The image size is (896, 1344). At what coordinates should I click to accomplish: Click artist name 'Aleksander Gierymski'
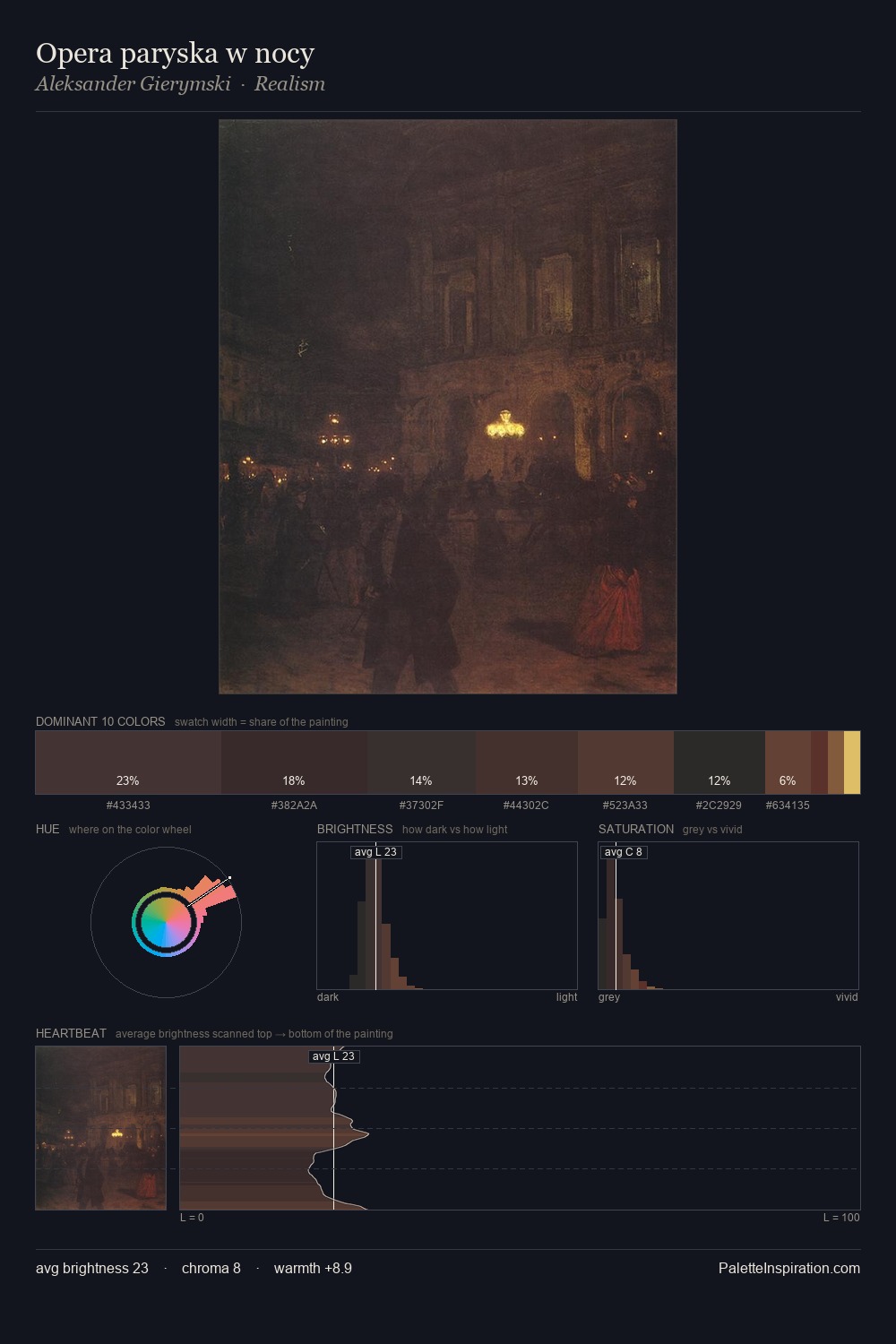(133, 84)
